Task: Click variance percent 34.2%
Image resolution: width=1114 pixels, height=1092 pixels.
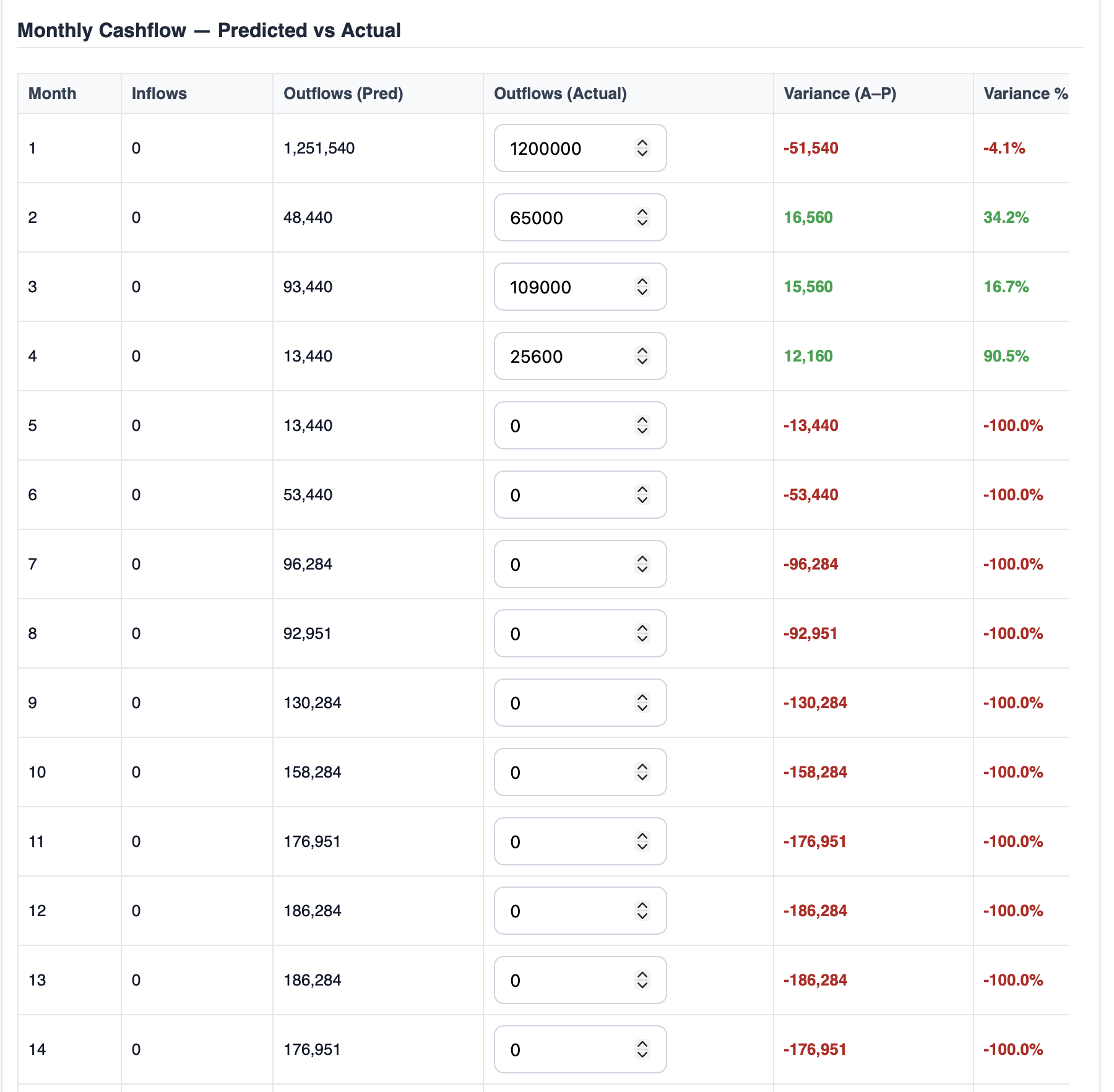Action: [1006, 217]
